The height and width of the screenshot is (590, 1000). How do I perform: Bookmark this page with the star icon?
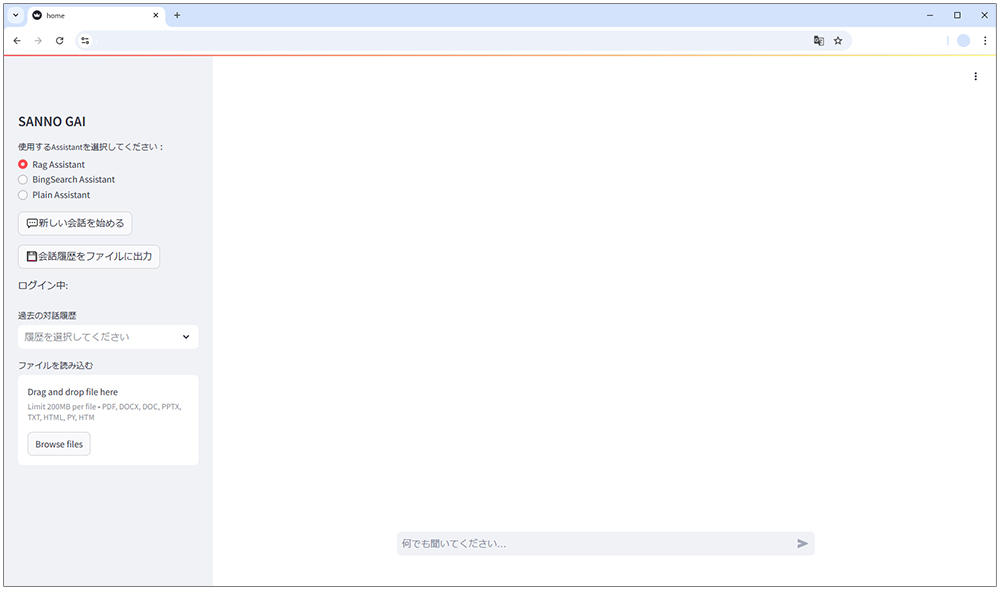tap(838, 41)
